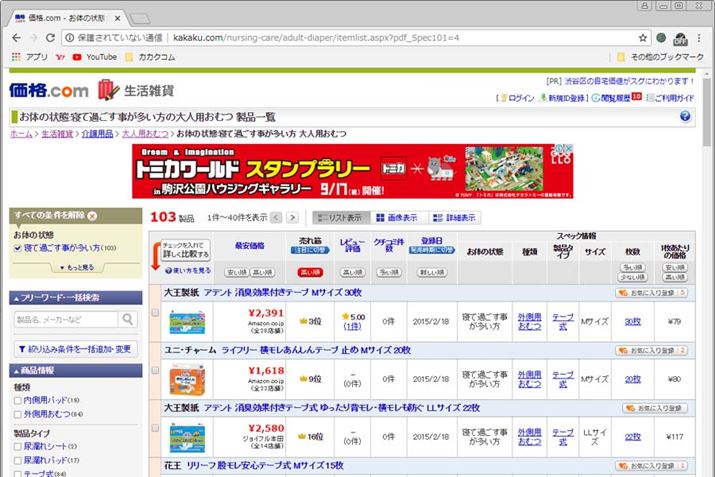Collapse the 商品情報 section
The image size is (715, 477).
click(x=76, y=370)
